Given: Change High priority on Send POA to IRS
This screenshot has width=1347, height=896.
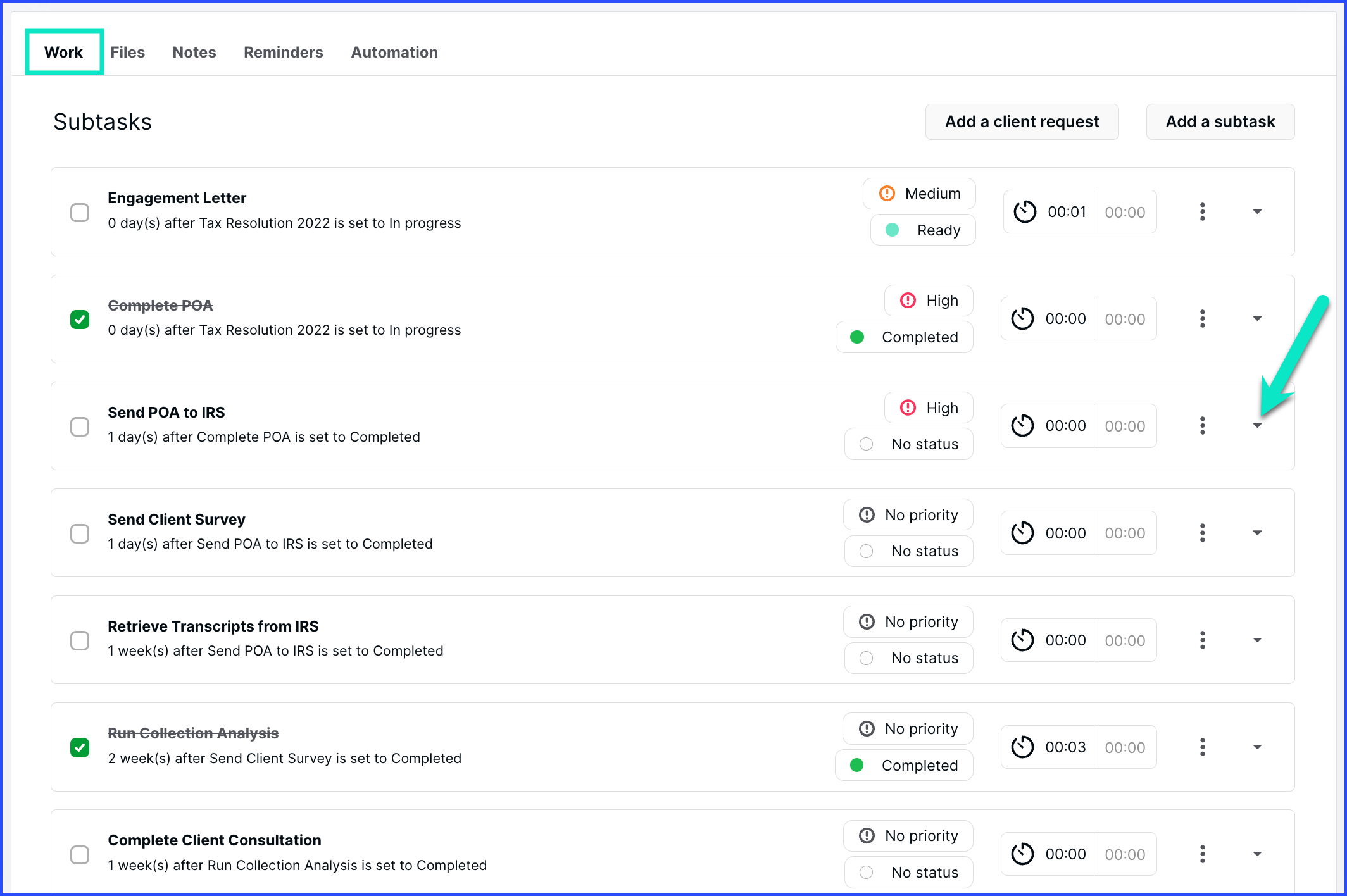Looking at the screenshot, I should tap(929, 408).
